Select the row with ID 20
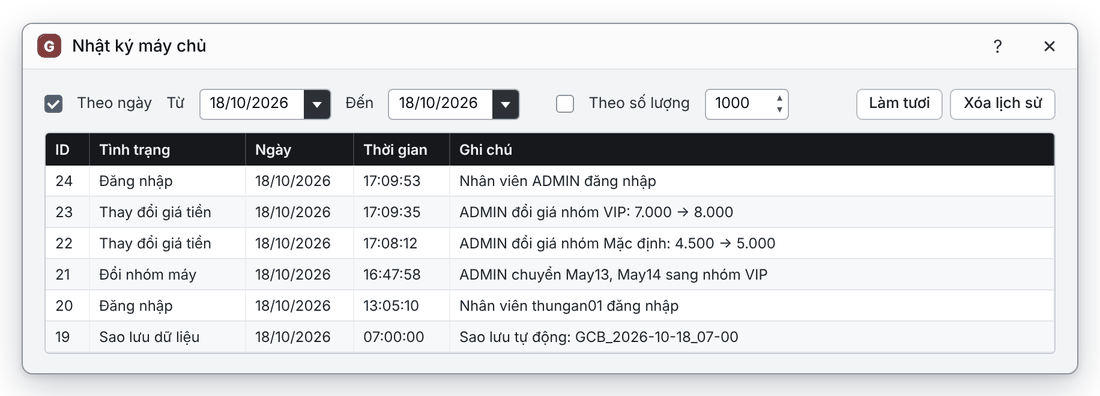Screen dimensions: 1100x396 pyautogui.click(x=549, y=306)
